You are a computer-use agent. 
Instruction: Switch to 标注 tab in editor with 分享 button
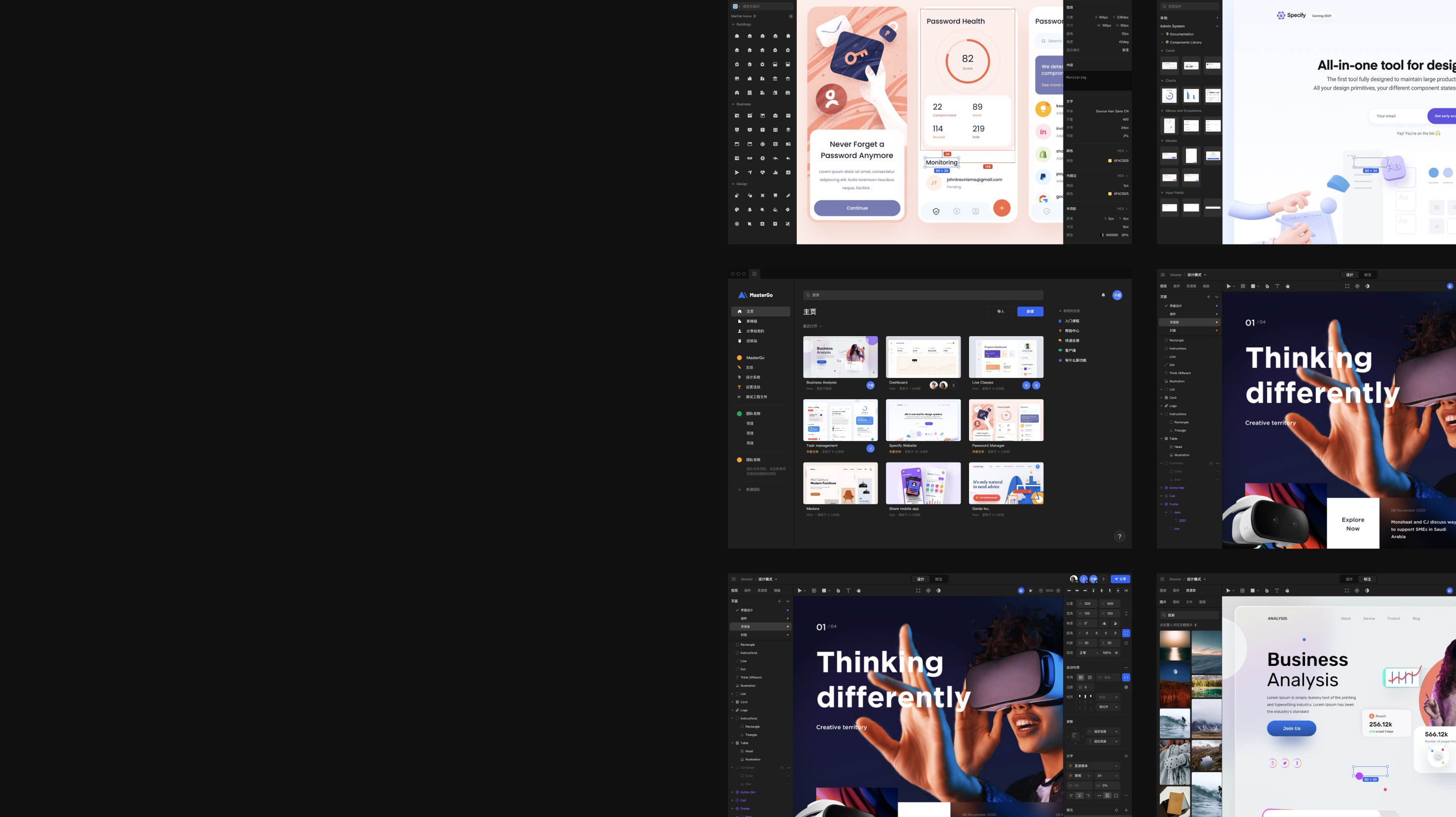click(x=938, y=579)
